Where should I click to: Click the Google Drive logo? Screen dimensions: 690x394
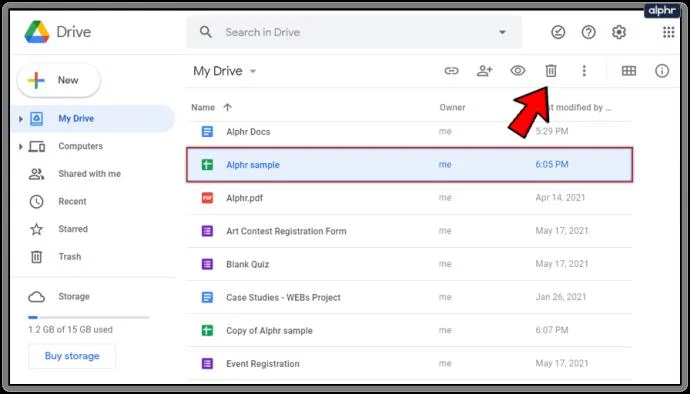click(37, 32)
